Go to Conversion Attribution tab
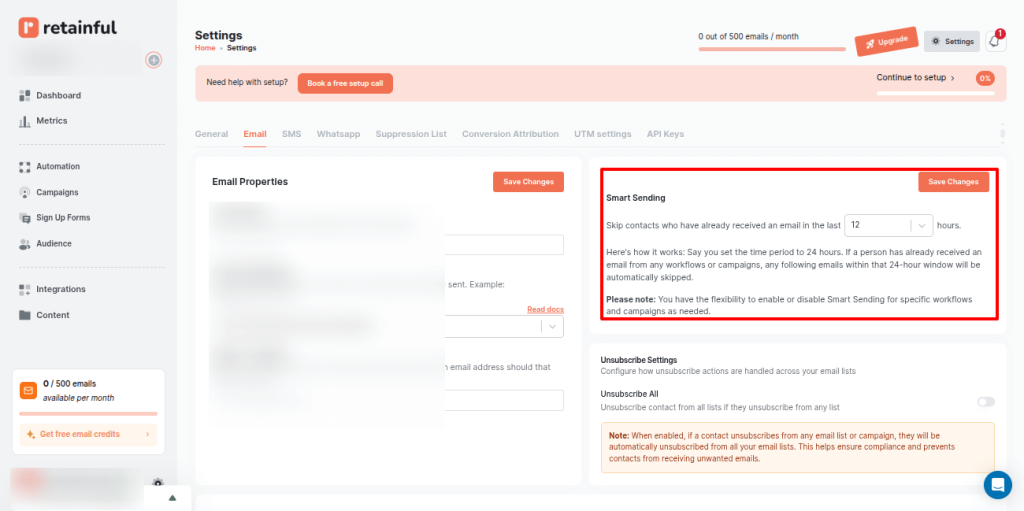 510,134
